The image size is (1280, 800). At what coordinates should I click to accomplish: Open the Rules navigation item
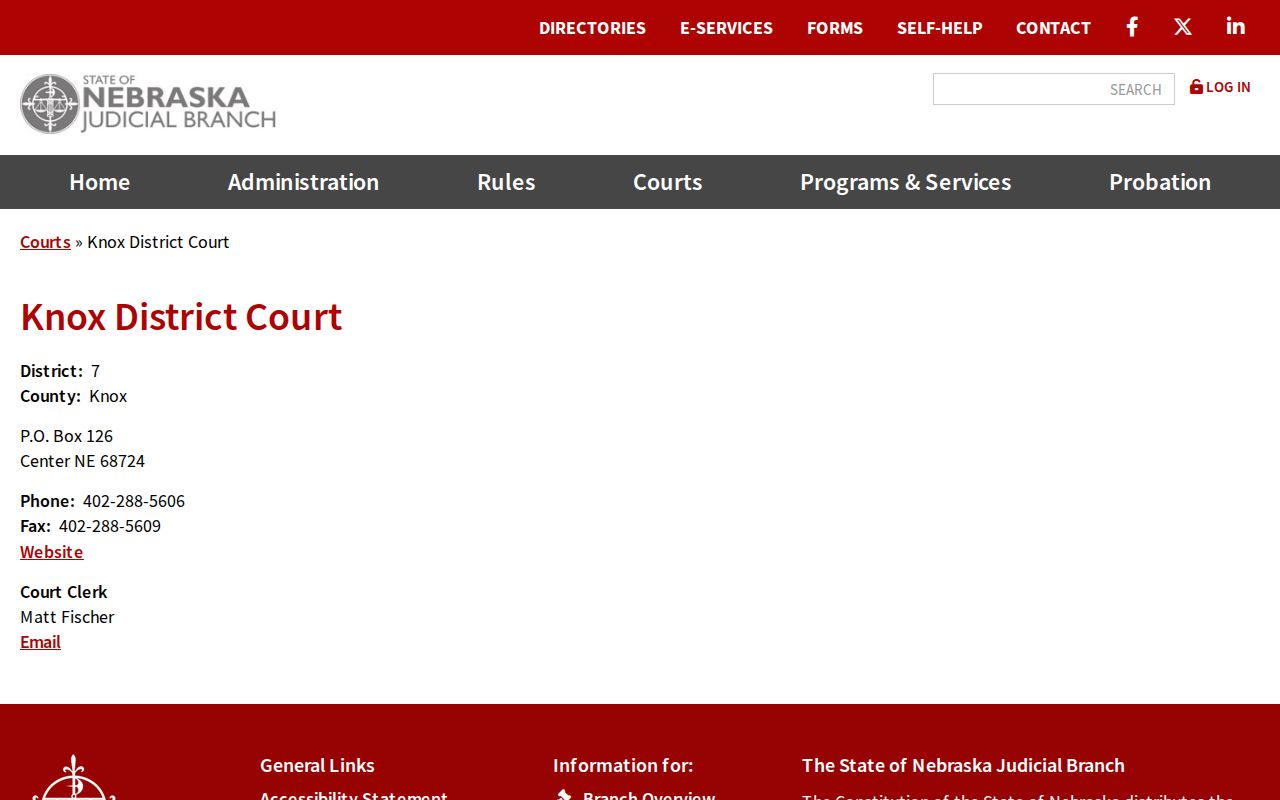pos(506,182)
